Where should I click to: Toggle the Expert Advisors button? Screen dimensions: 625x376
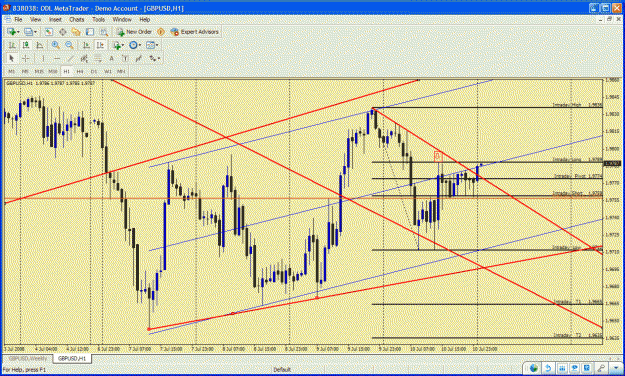tap(195, 32)
